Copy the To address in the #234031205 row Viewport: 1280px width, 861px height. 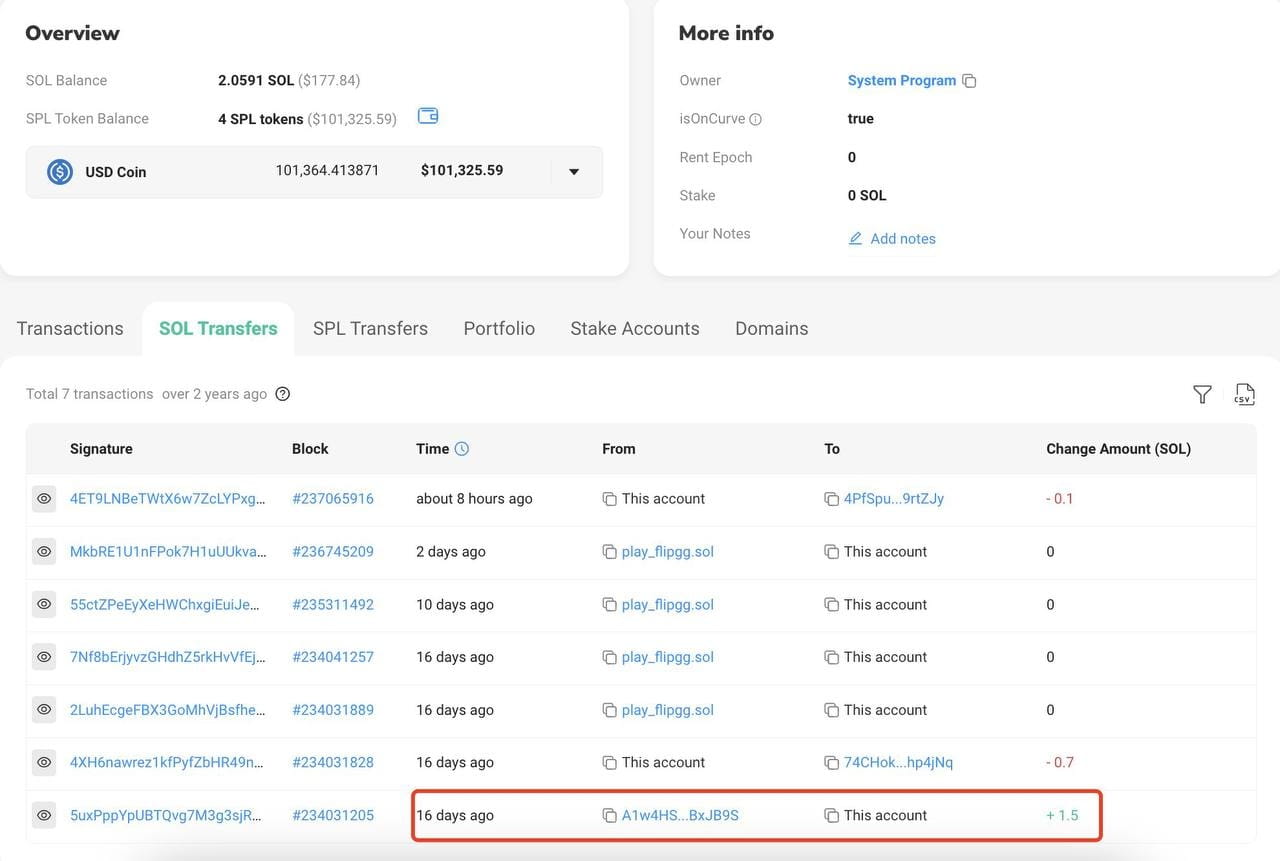(831, 816)
